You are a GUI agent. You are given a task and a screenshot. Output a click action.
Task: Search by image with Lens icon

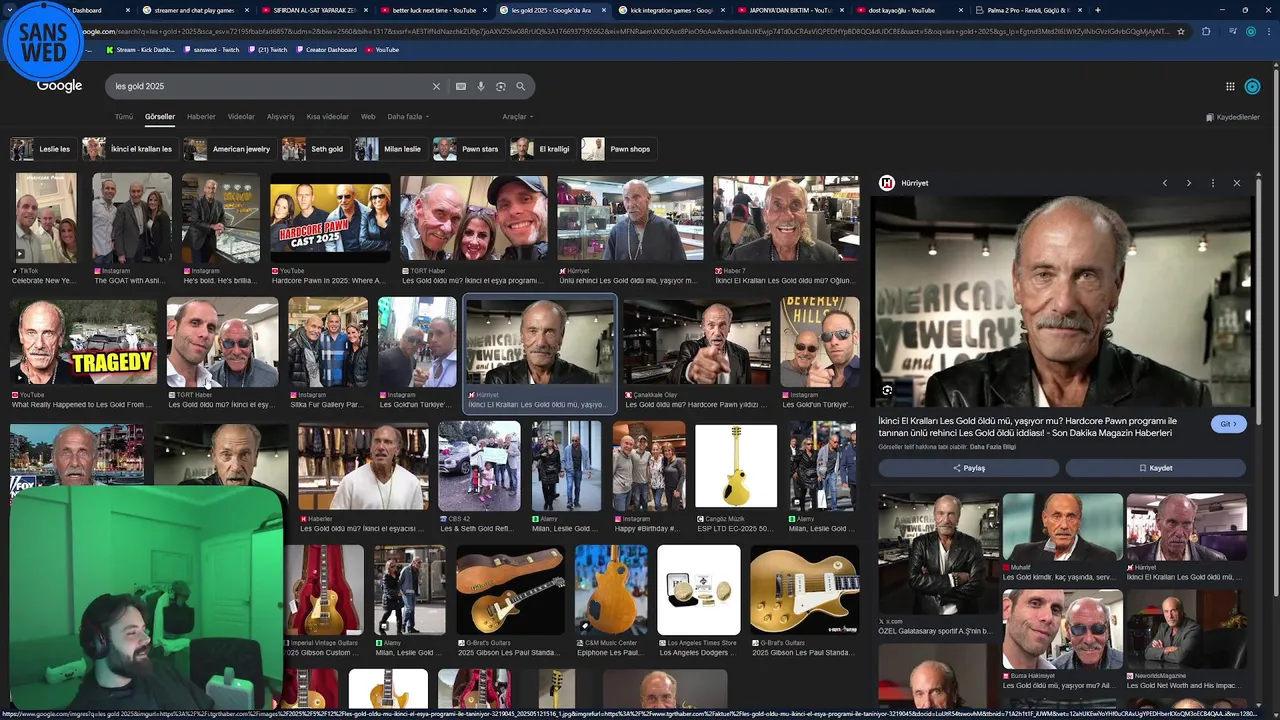[x=501, y=87]
